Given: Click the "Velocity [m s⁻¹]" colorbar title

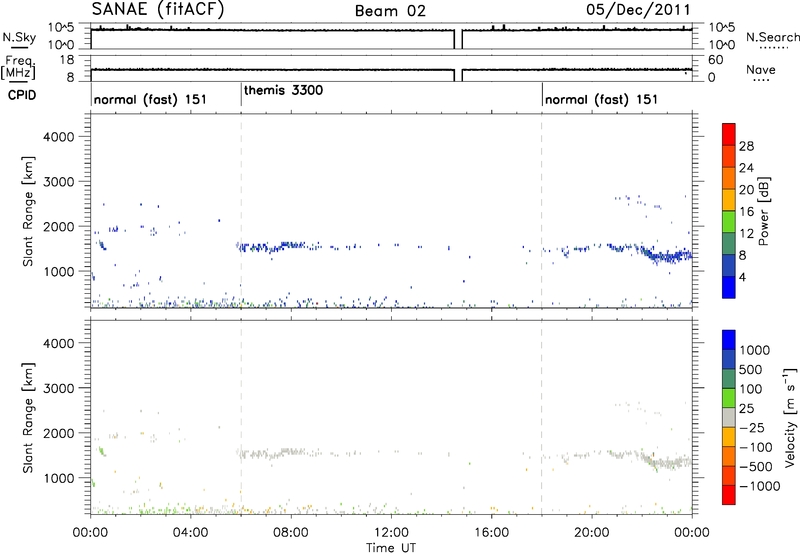Looking at the screenshot, I should coord(790,417).
